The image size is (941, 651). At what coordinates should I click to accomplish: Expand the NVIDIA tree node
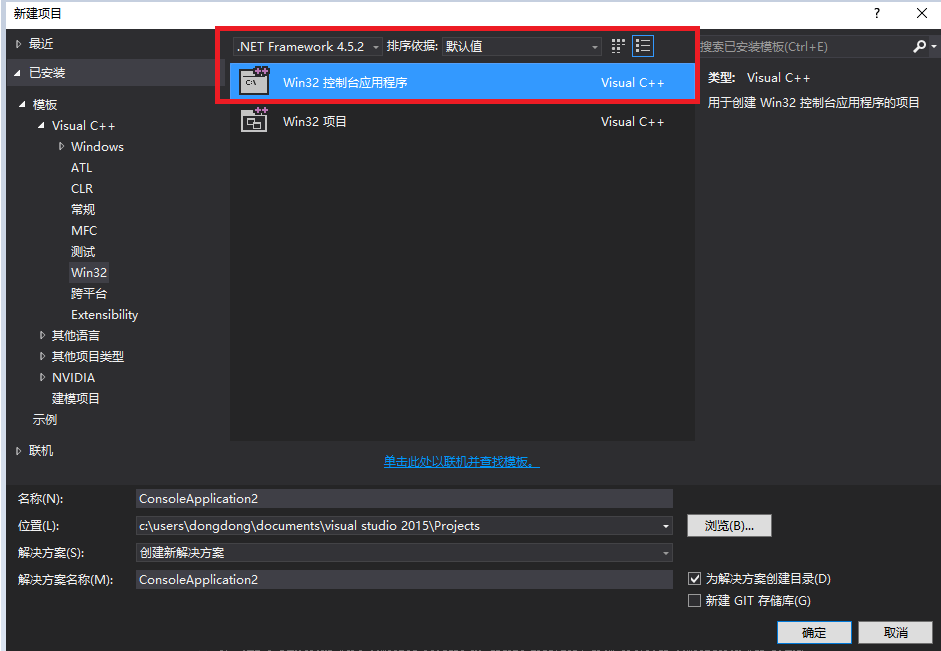coord(42,377)
